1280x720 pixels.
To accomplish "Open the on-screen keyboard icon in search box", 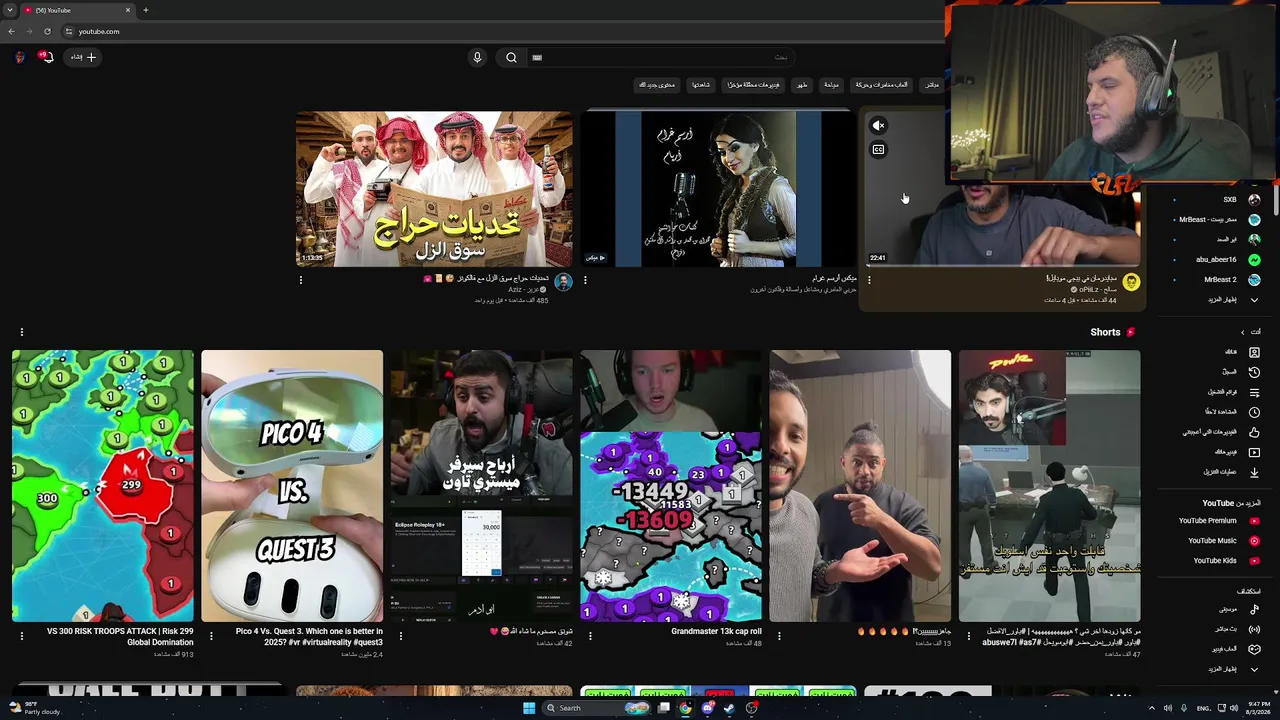I will (x=537, y=57).
